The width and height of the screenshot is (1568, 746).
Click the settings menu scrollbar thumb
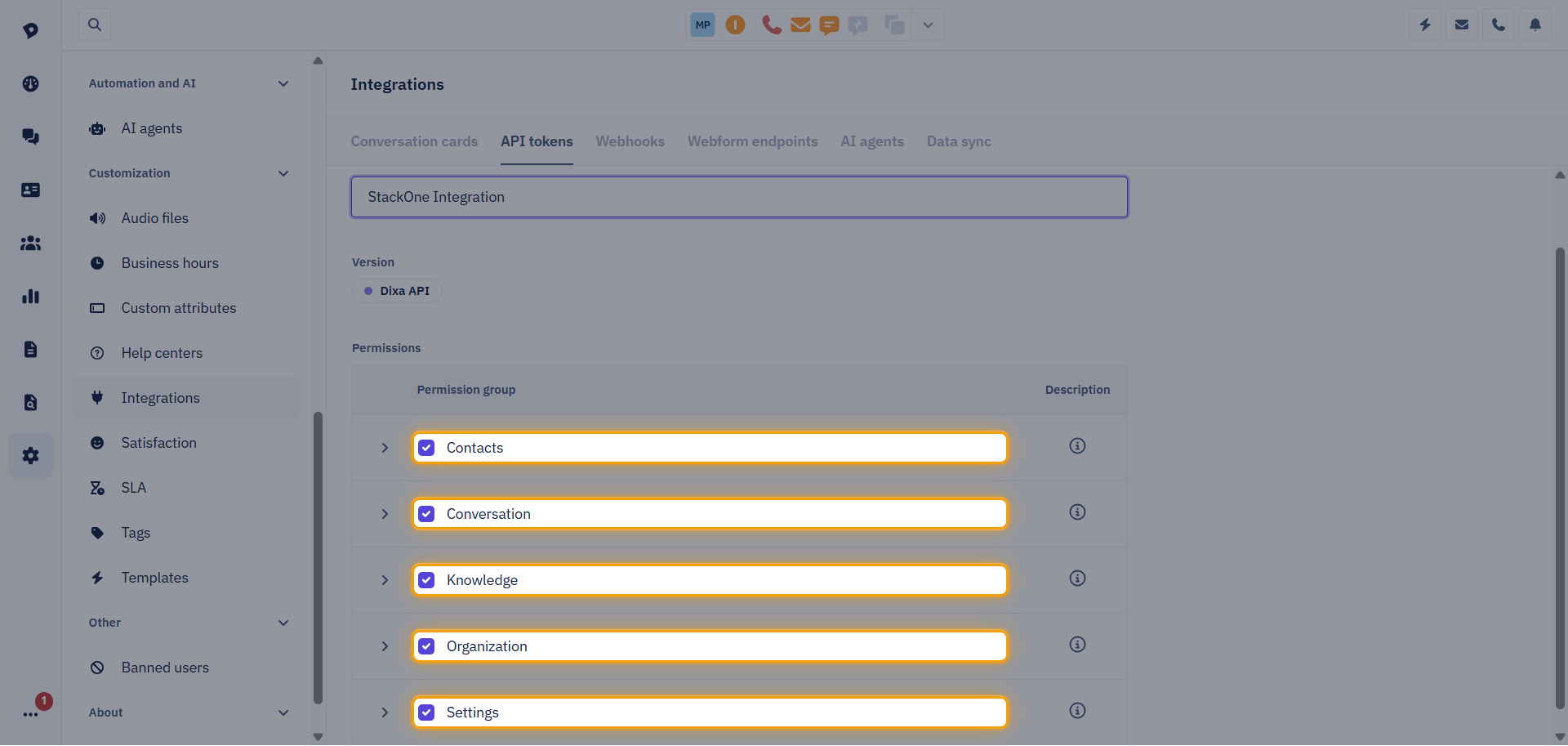point(318,557)
